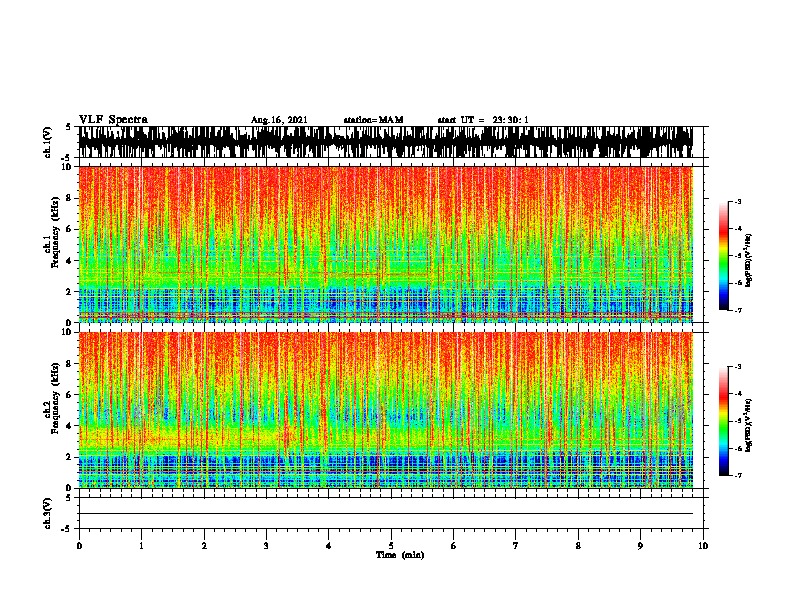Click the flat ch.3 voltage trace line

(386, 514)
